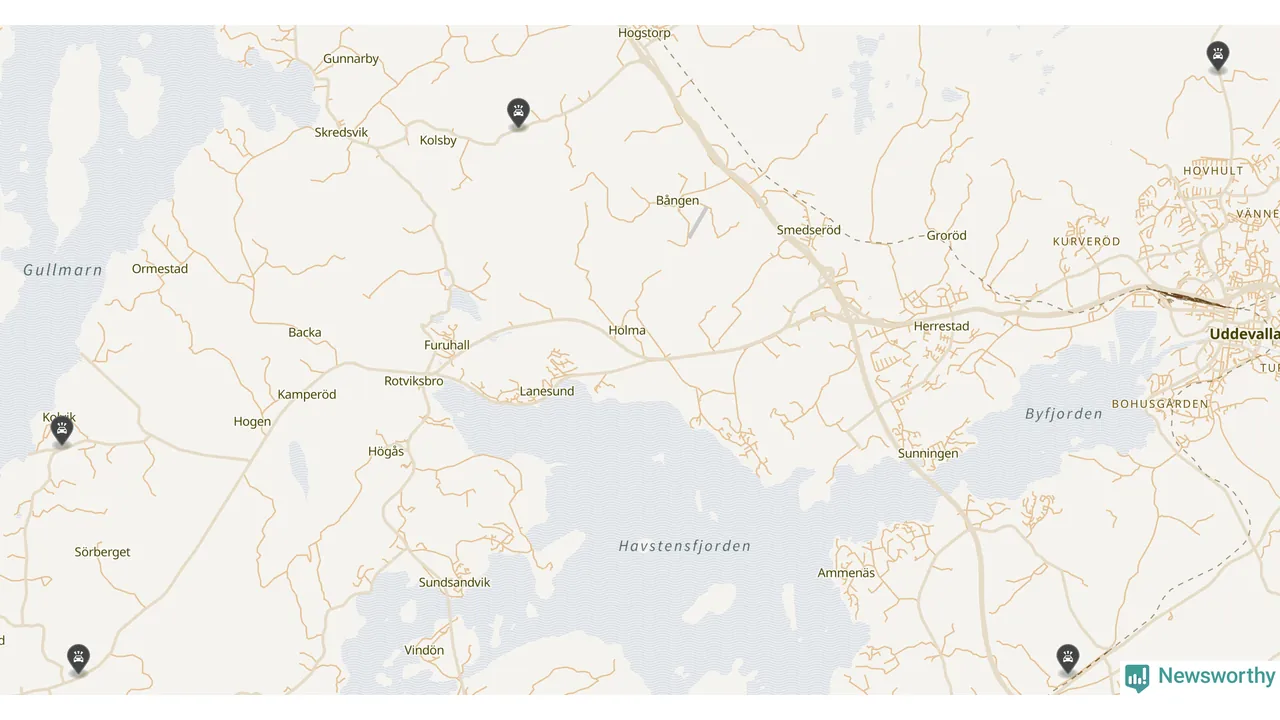Click the Havstensfjorden water label
Image resolution: width=1280 pixels, height=720 pixels.
(684, 546)
